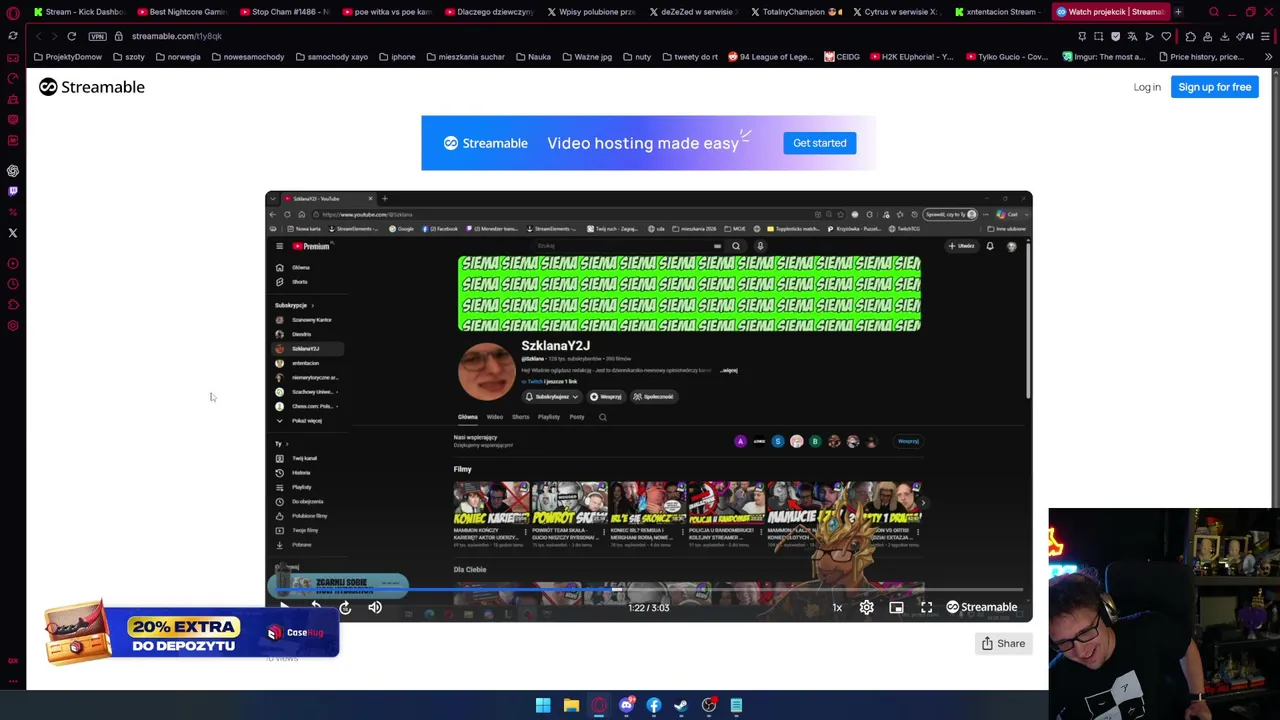Open the Windows Start menu

[x=543, y=705]
